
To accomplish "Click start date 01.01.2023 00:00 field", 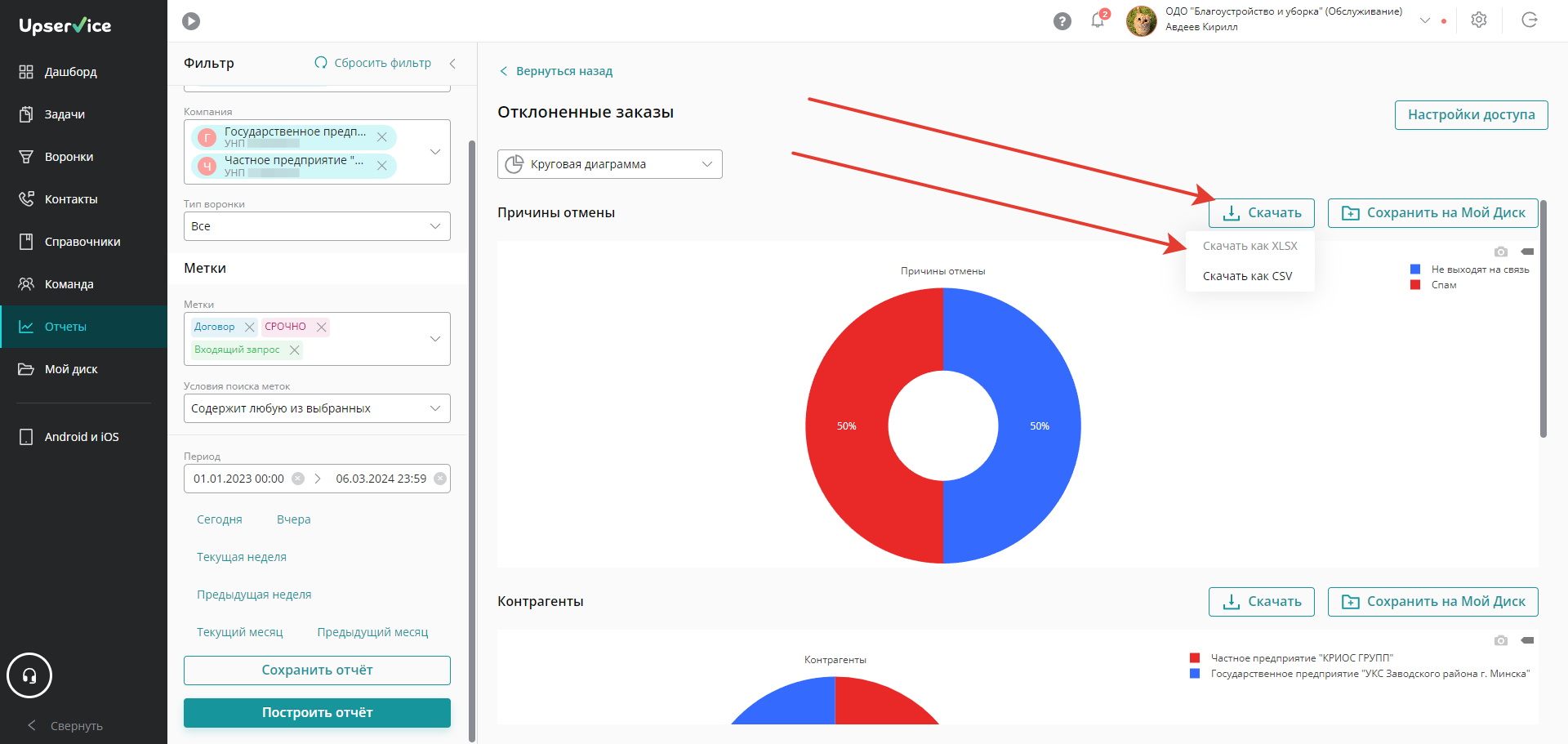I will pyautogui.click(x=238, y=479).
